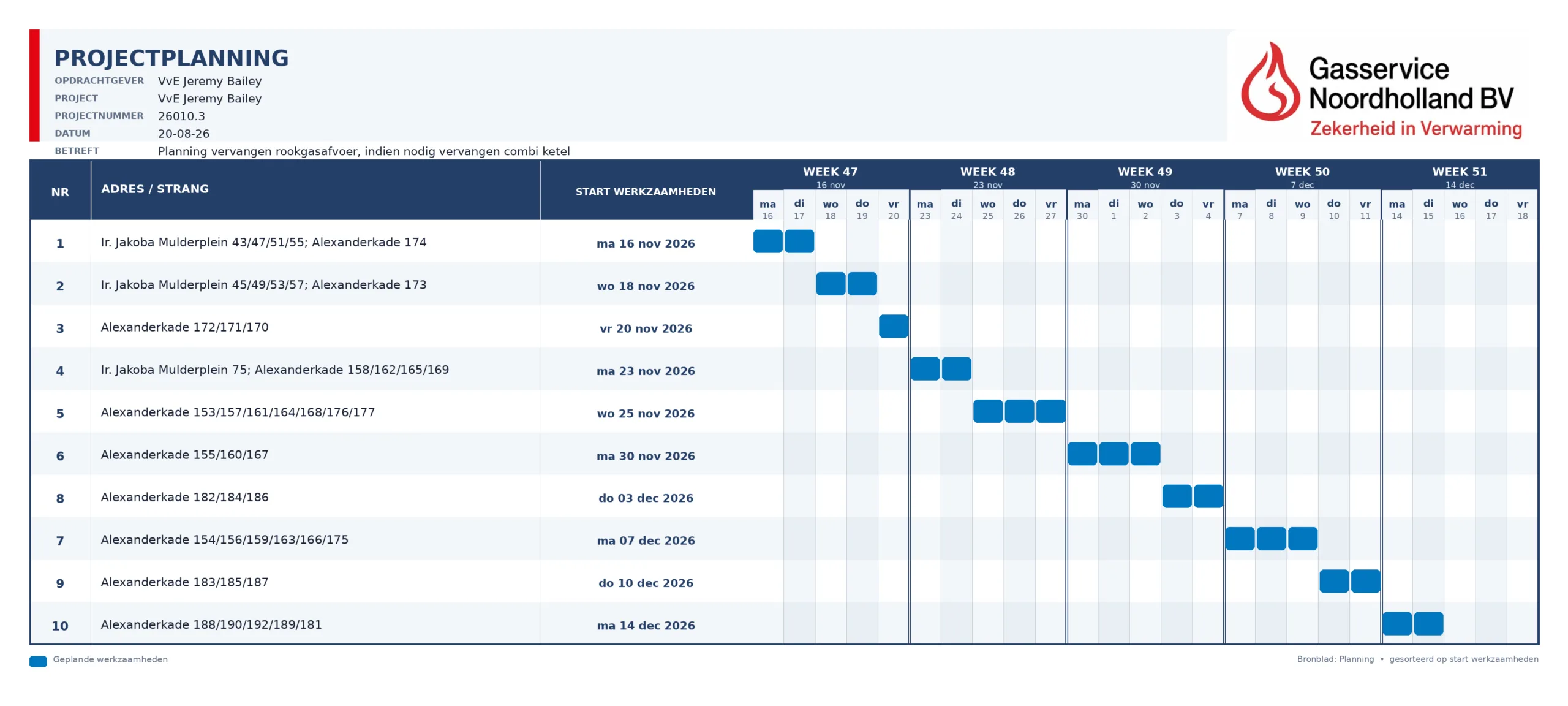Click the do 19 nov bar in row 2
This screenshot has width=1568, height=706.
(862, 284)
